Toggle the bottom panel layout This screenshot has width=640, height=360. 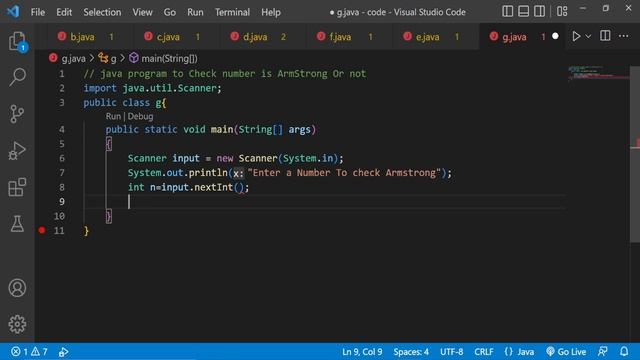[x=523, y=11]
